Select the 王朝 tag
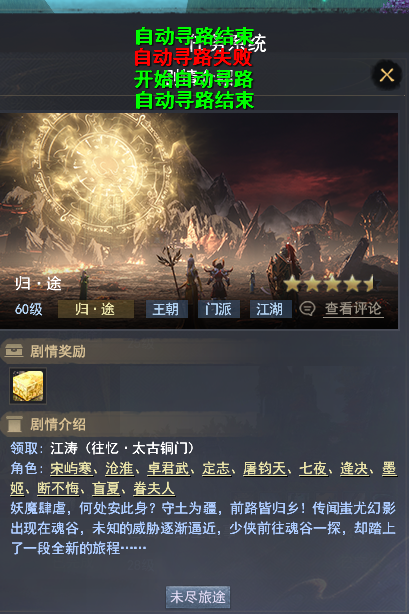Viewport: 409px width, 614px height. pos(166,309)
